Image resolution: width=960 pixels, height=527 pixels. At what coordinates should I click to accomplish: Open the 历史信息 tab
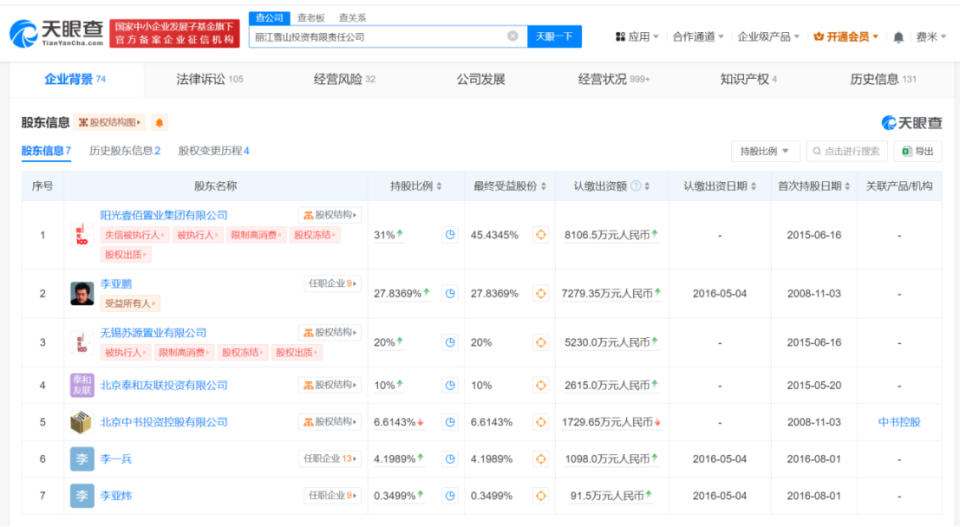(x=883, y=79)
